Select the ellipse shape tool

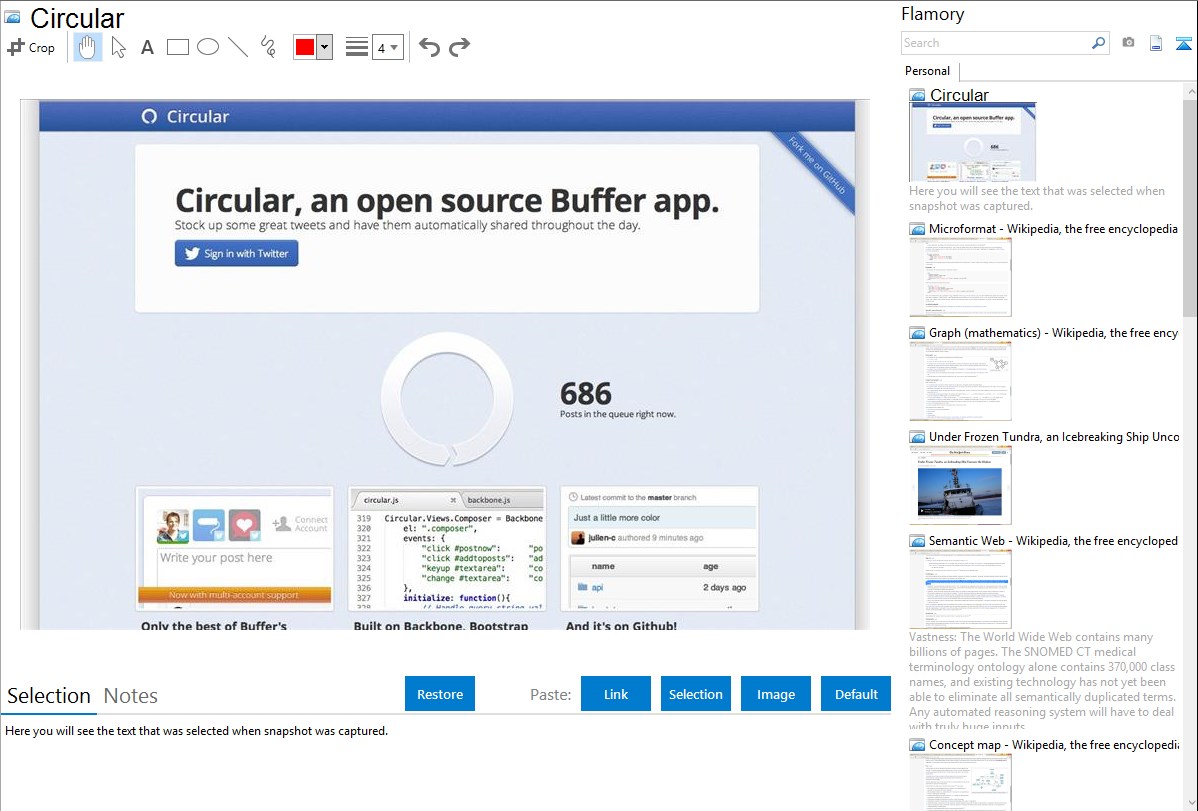tap(208, 47)
